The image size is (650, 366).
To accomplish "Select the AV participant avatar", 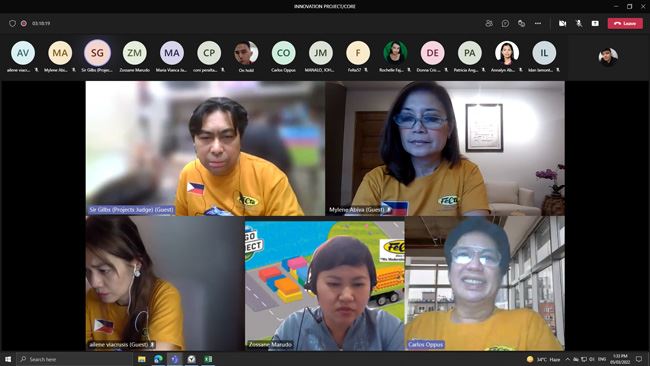I will tap(23, 53).
